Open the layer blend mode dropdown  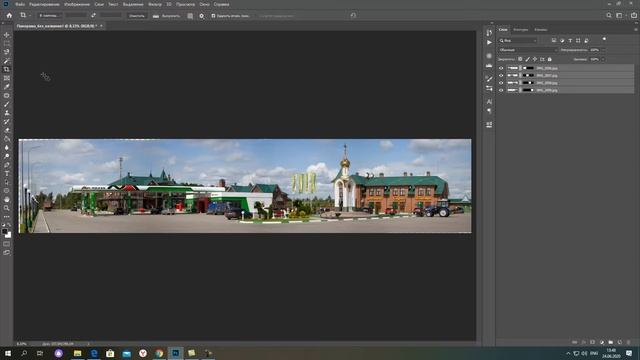pyautogui.click(x=527, y=50)
